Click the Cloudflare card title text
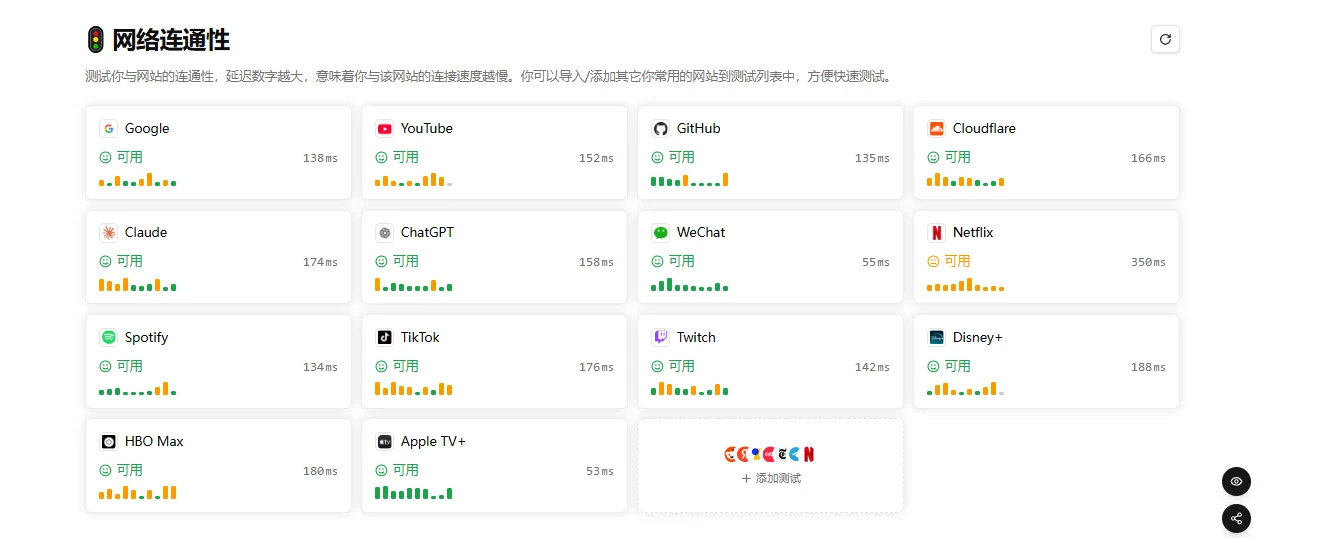1340x538 pixels. point(984,128)
